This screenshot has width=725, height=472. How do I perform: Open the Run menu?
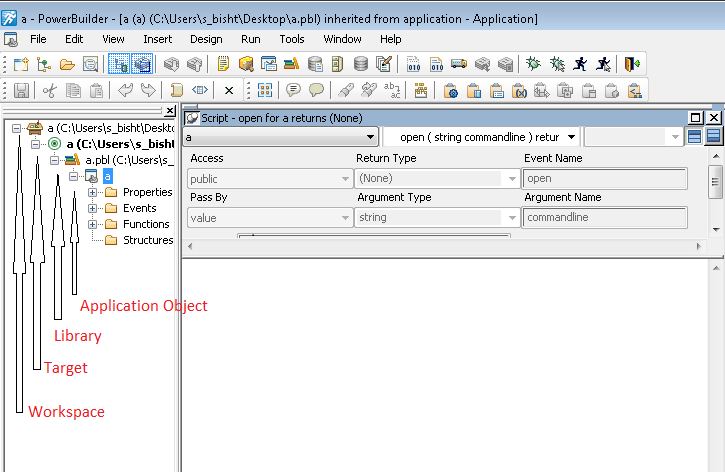pyautogui.click(x=251, y=39)
